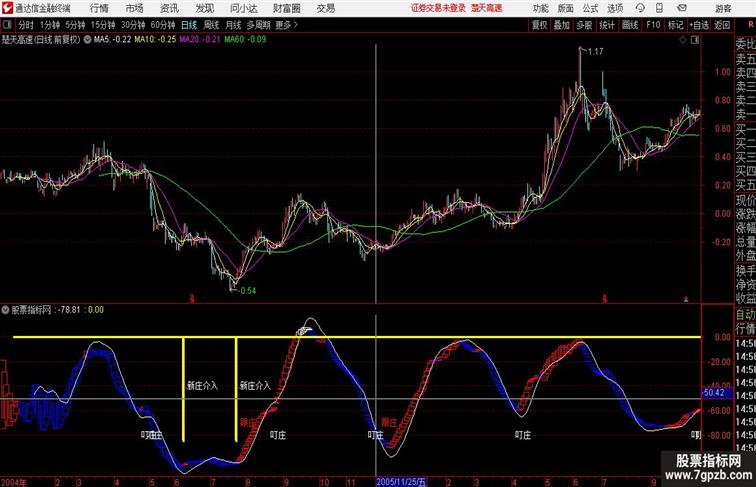756x487 pixels.
Task: Switch to the 分时 period tab
Action: [x=26, y=25]
